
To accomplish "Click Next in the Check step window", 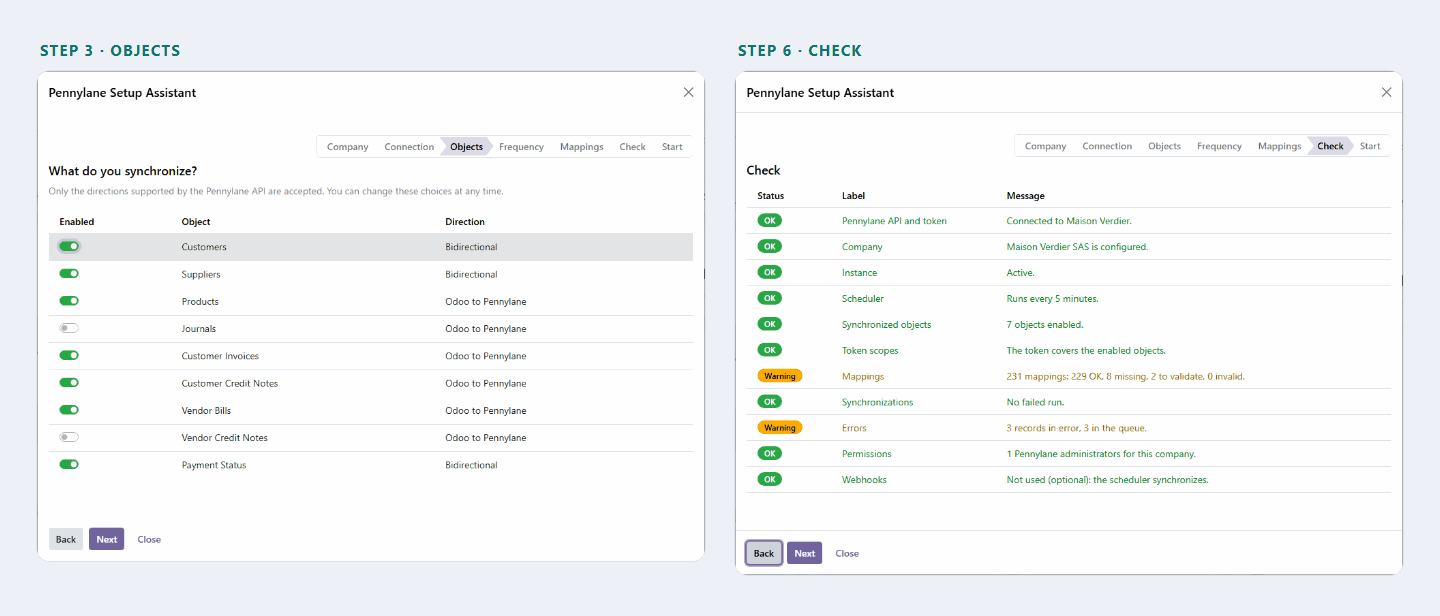I will [805, 553].
